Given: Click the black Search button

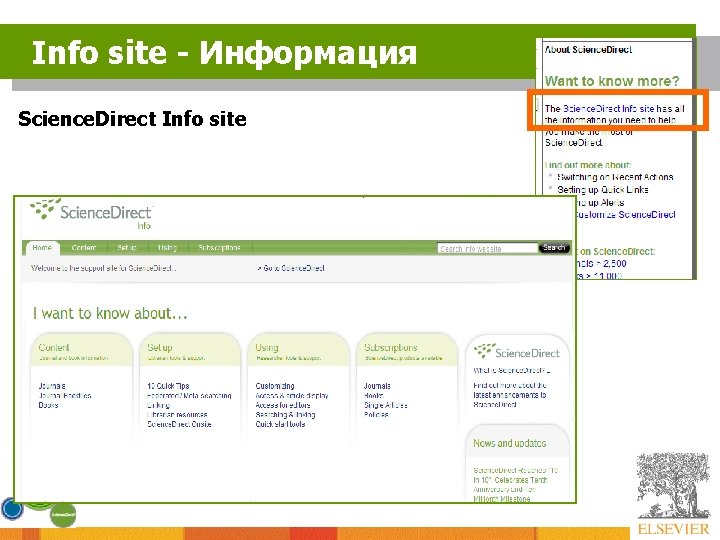Looking at the screenshot, I should [x=554, y=248].
